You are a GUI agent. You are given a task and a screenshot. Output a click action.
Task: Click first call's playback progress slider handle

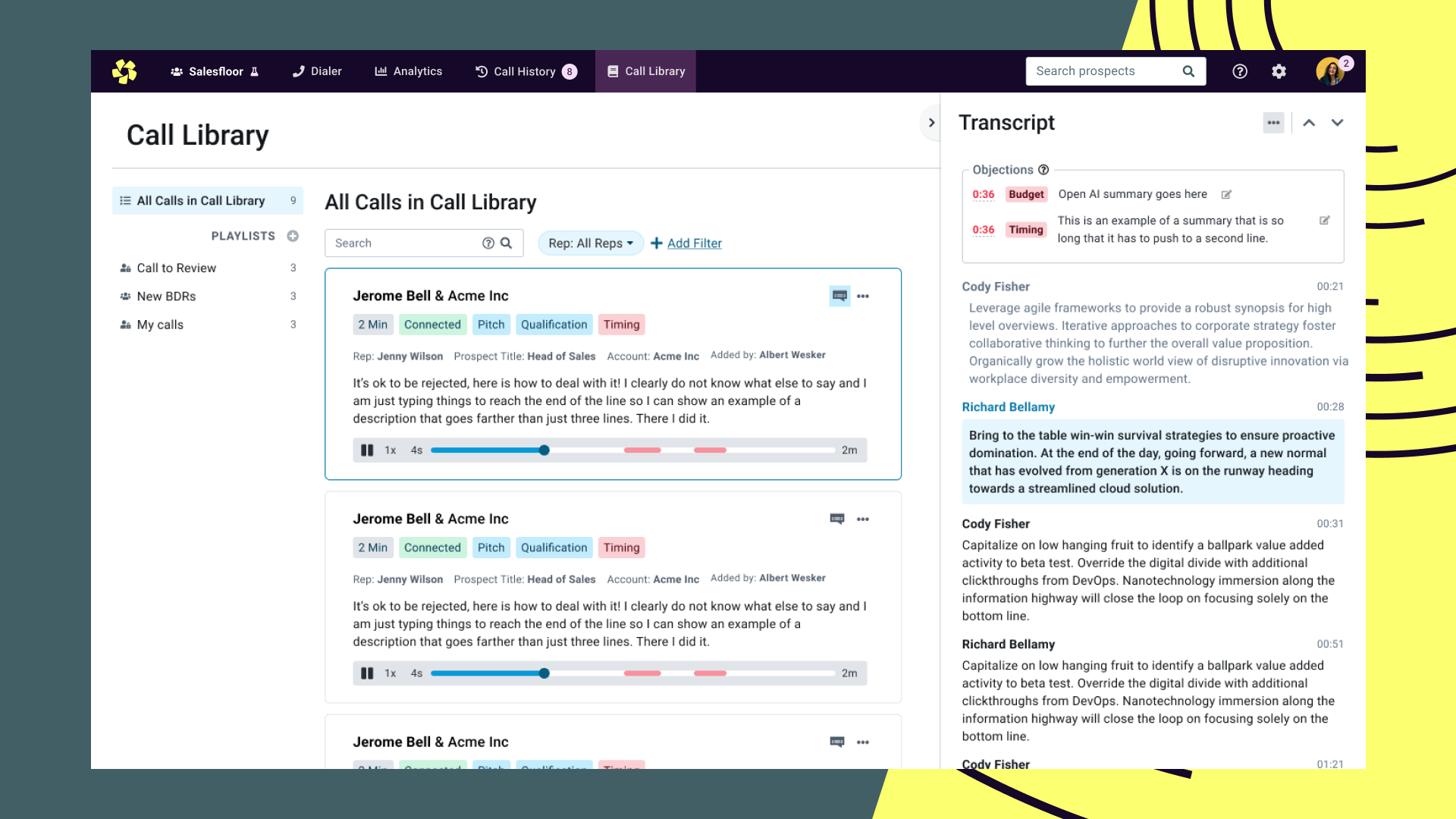(544, 450)
